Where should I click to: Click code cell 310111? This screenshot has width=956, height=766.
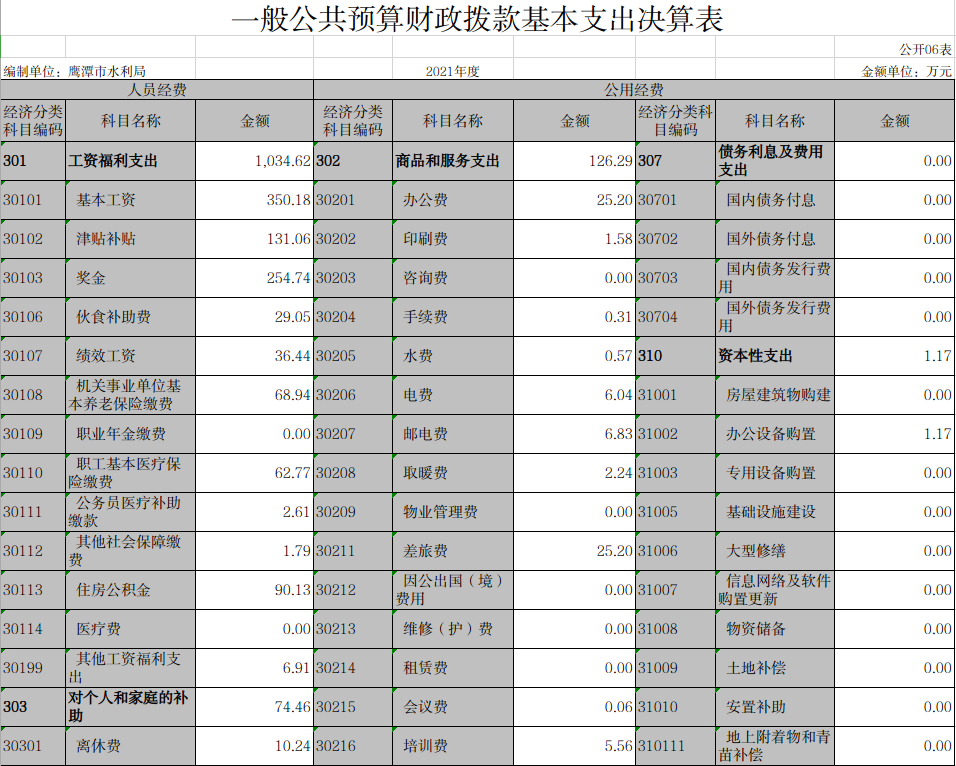click(676, 746)
